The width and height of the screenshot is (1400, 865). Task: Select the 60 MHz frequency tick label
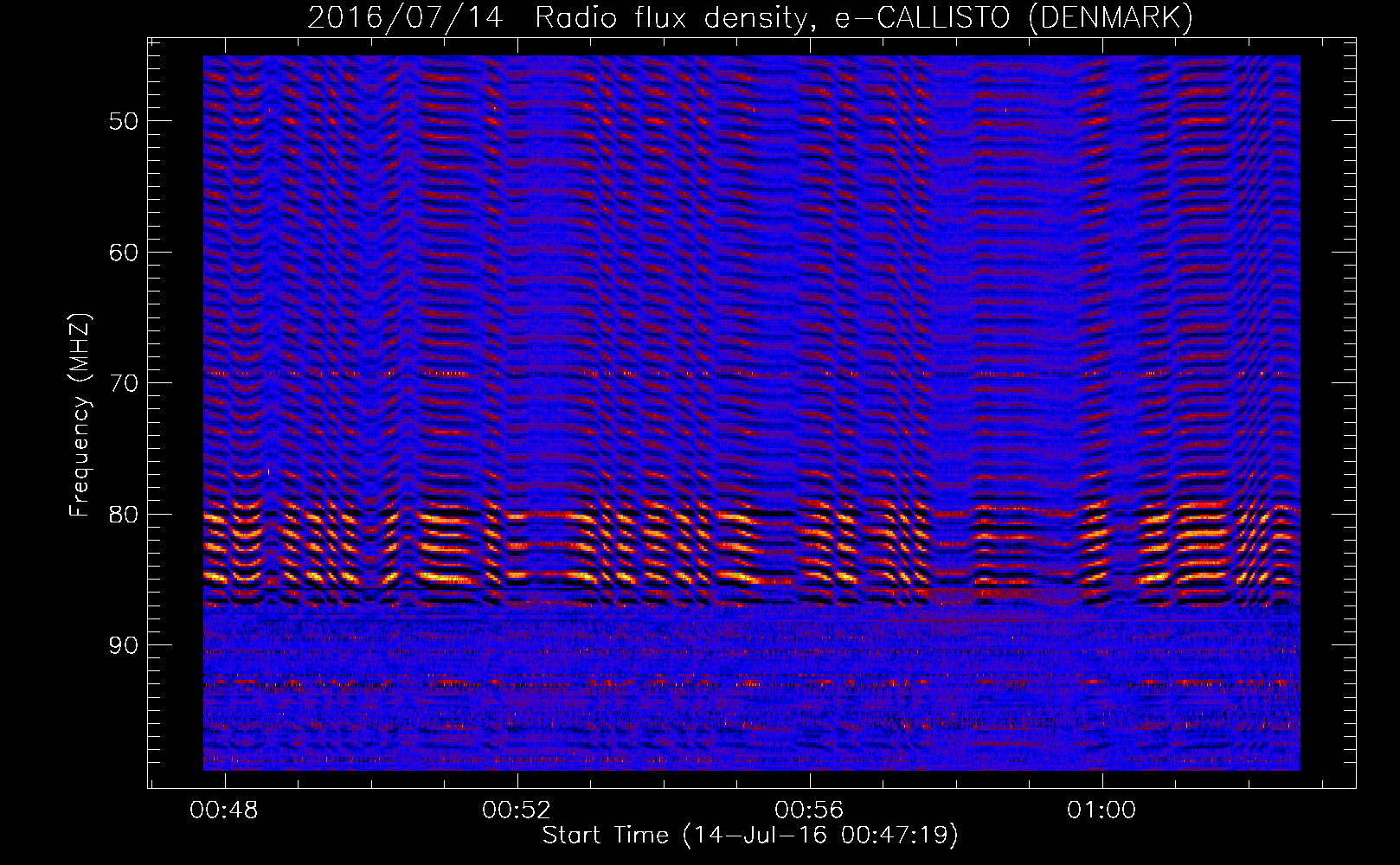(124, 253)
